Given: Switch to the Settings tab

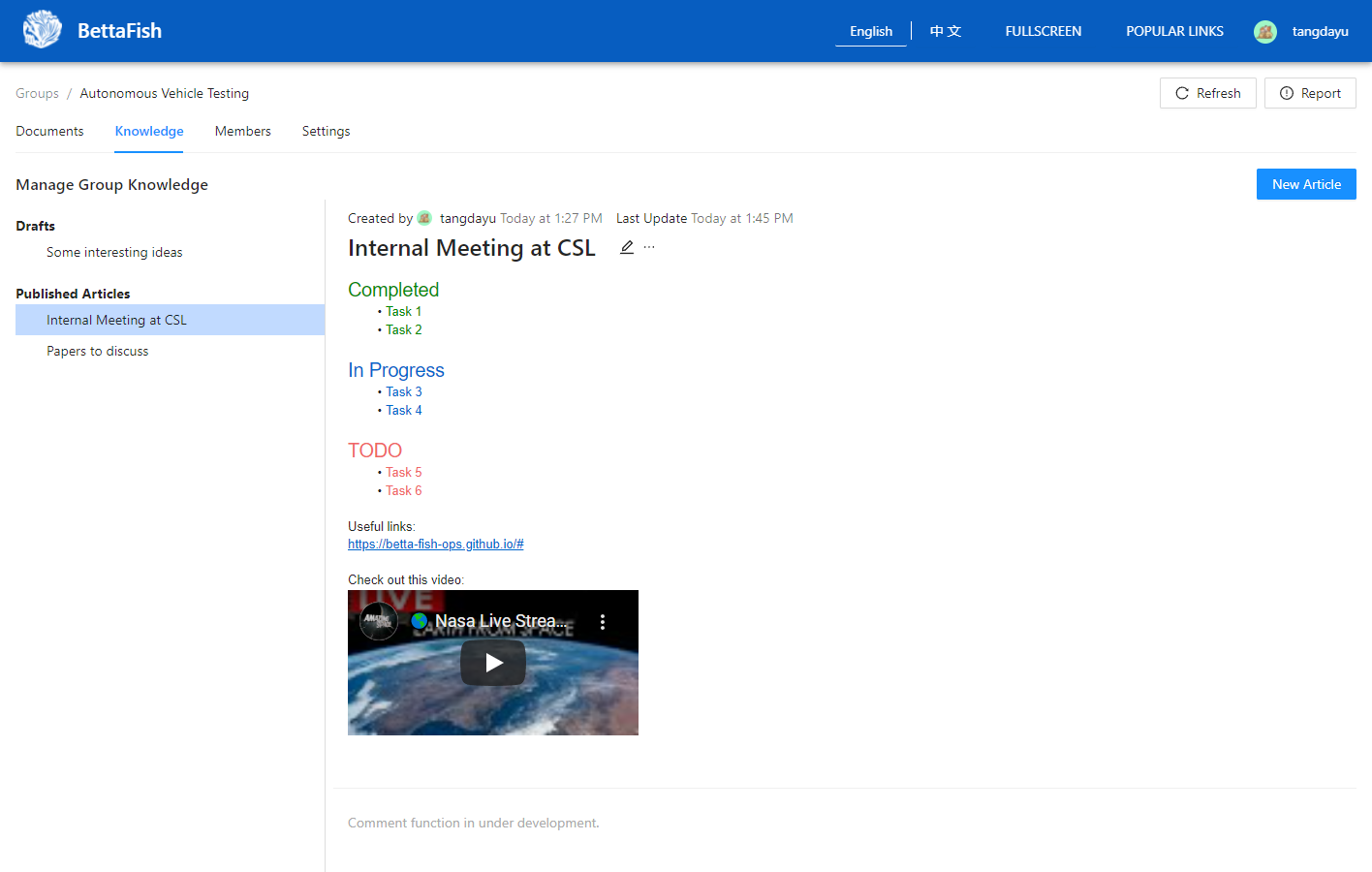Looking at the screenshot, I should coord(326,131).
